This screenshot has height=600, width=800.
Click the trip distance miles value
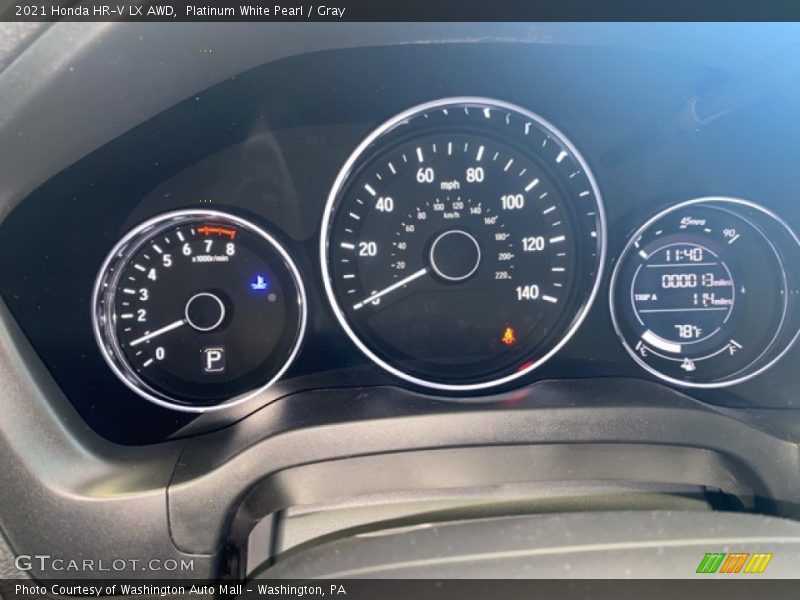point(712,299)
